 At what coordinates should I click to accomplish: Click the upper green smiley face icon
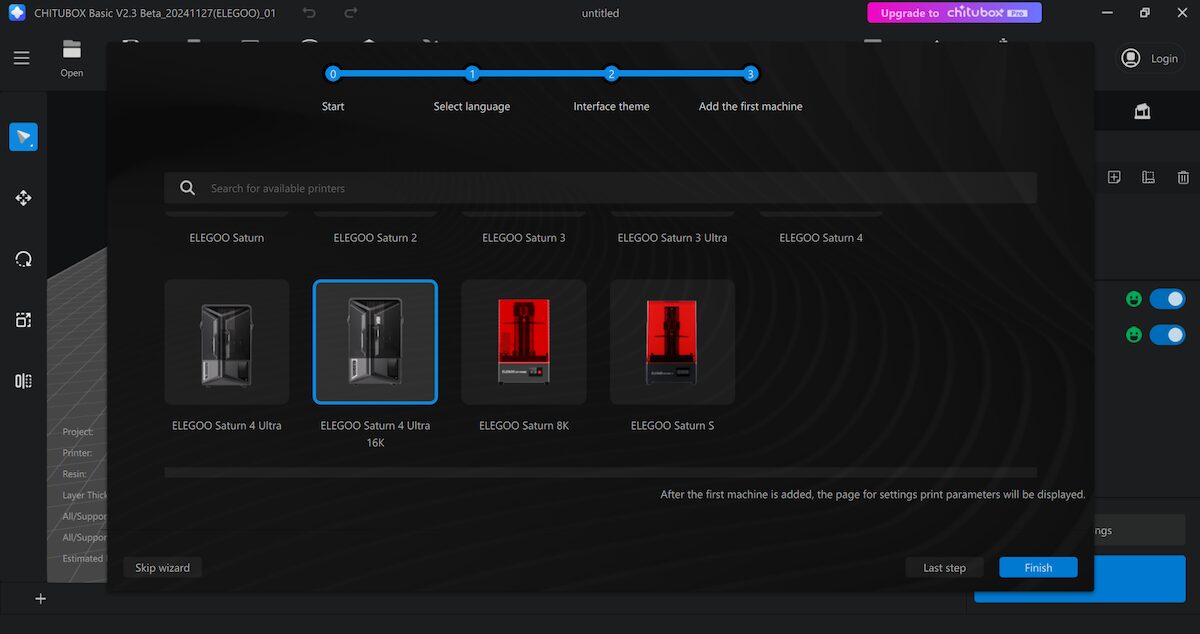1134,299
